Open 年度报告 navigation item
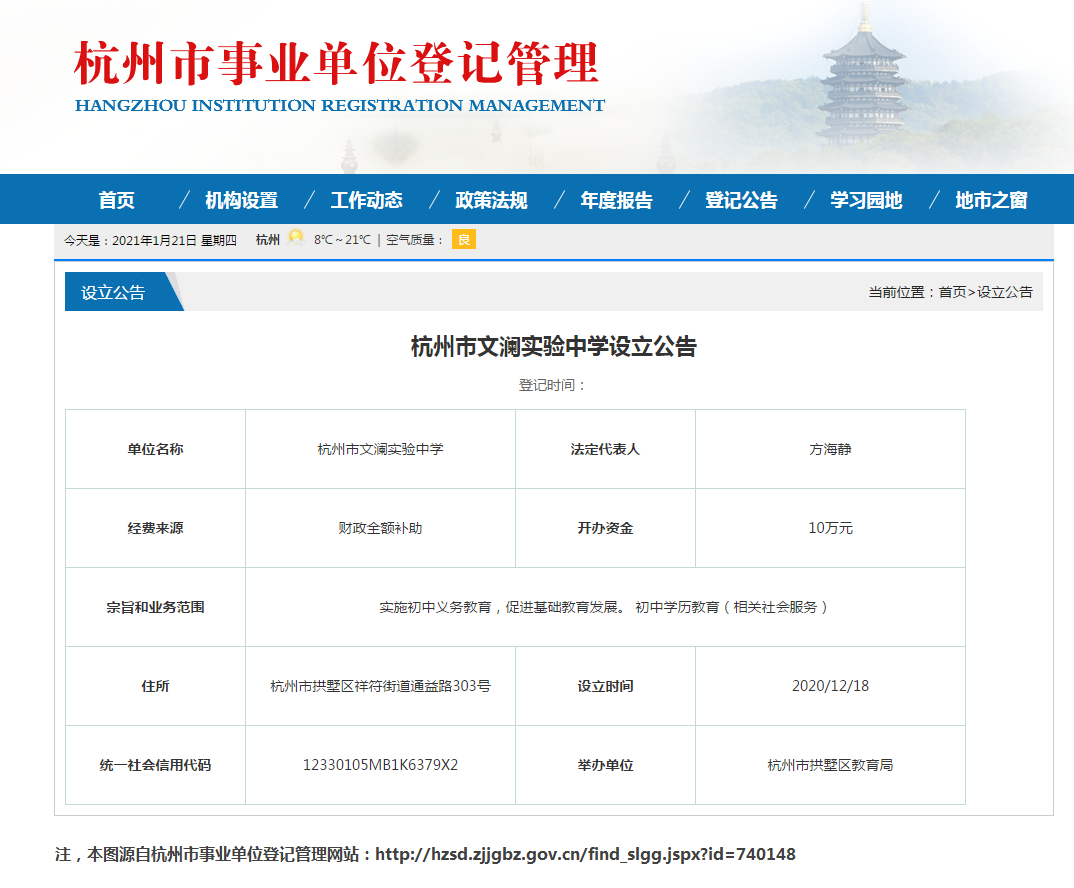The image size is (1074, 888). point(616,200)
